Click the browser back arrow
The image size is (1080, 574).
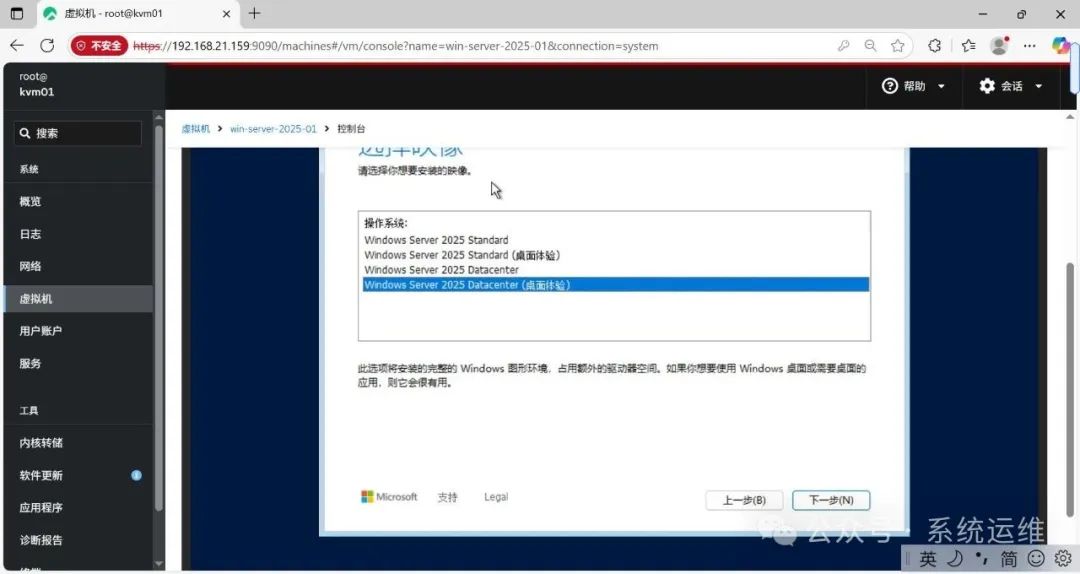tap(17, 45)
